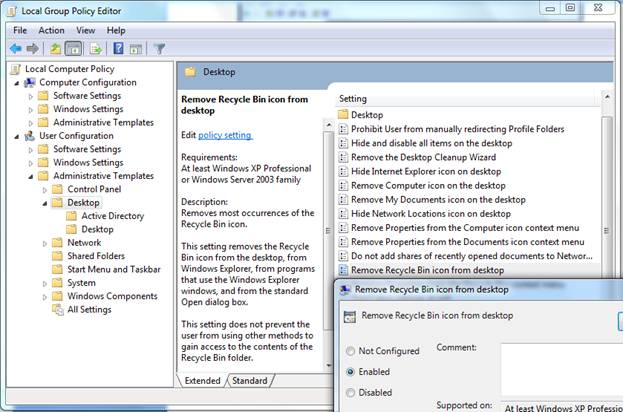This screenshot has width=623, height=412.
Task: Click the Start Menu and Taskbar folder icon
Action: point(58,269)
